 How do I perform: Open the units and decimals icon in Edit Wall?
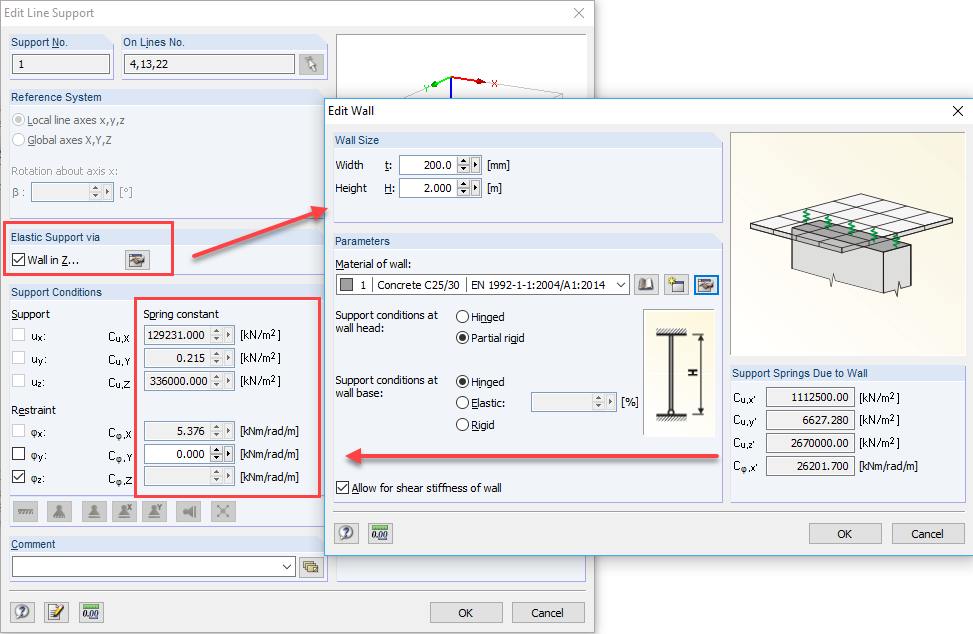[x=380, y=533]
